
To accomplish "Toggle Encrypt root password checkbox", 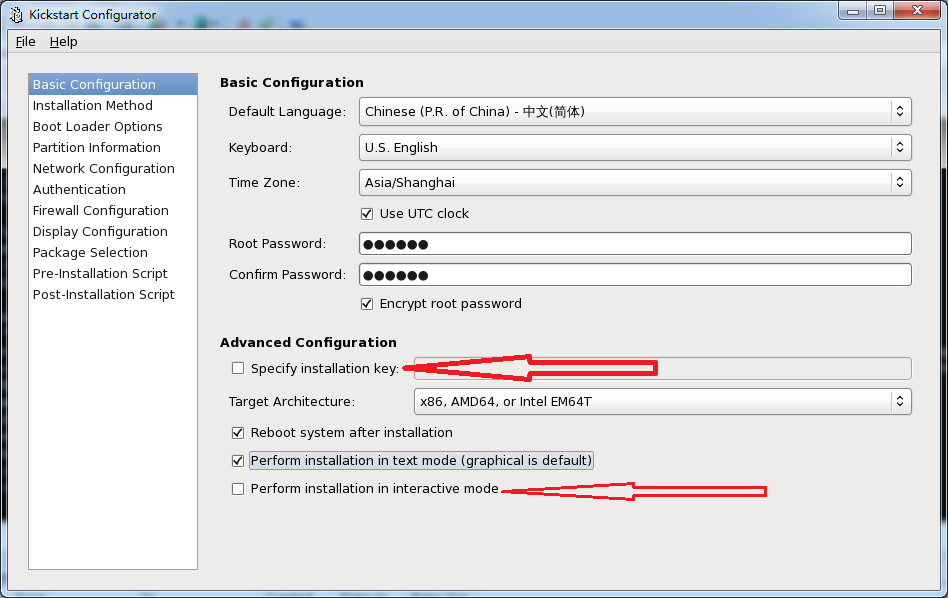I will pyautogui.click(x=367, y=303).
